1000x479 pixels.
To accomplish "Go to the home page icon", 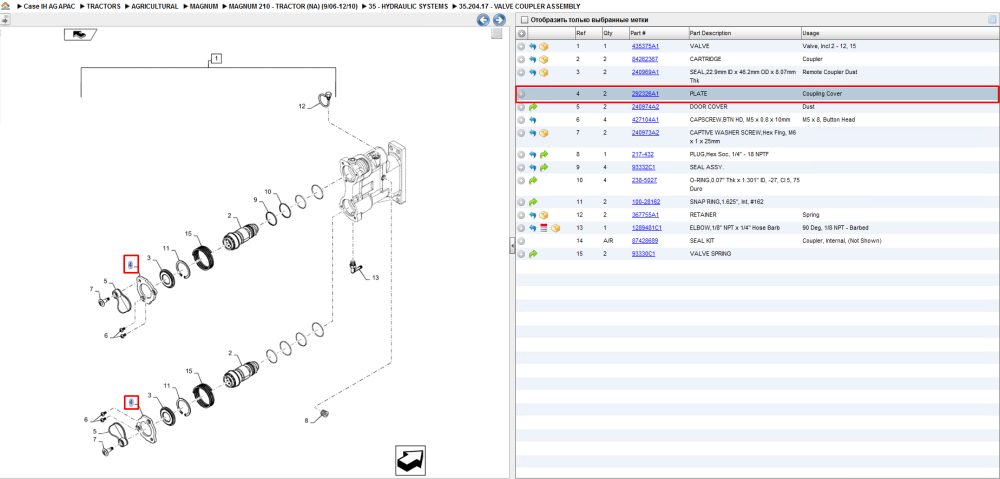I will tap(5, 6).
